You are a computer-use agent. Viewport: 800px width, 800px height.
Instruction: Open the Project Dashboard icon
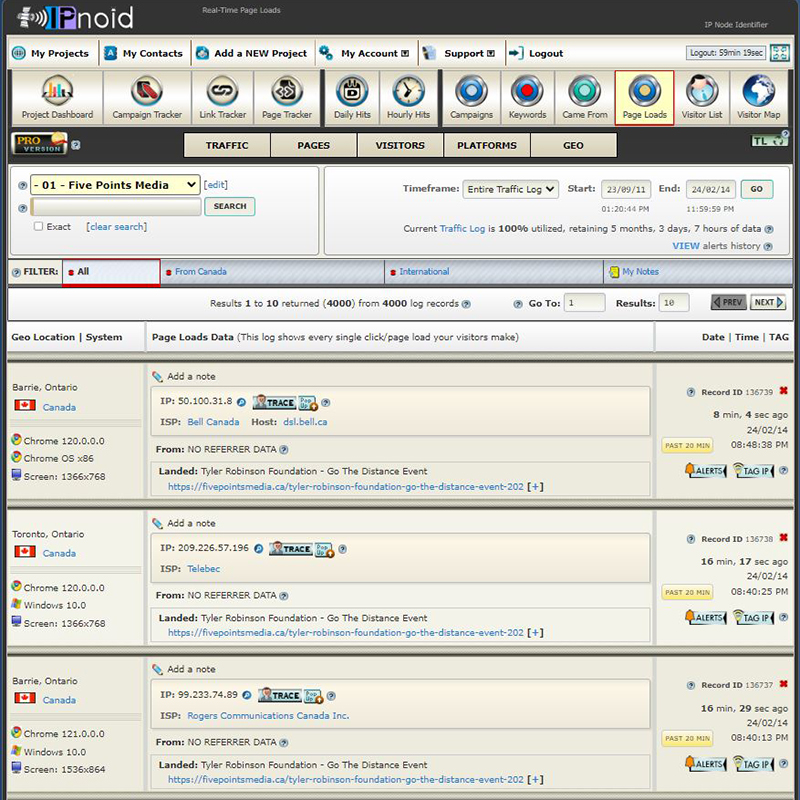[57, 98]
